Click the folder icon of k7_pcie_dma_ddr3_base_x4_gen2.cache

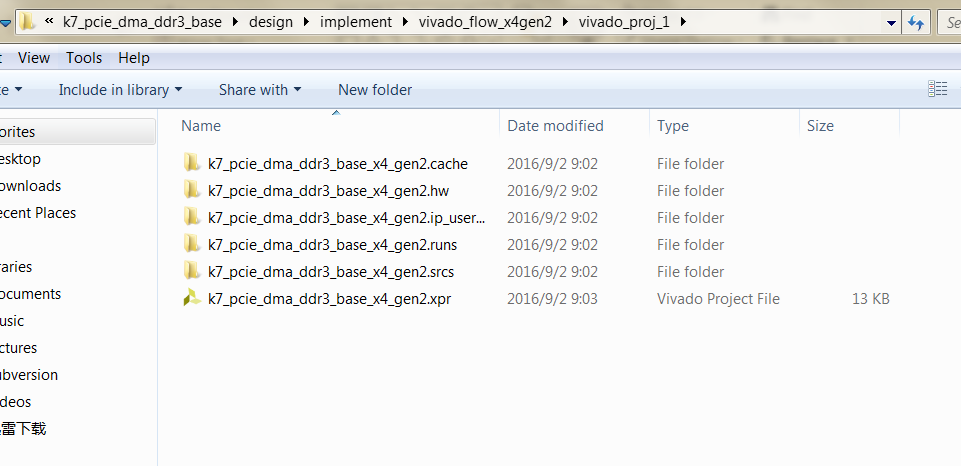click(192, 163)
